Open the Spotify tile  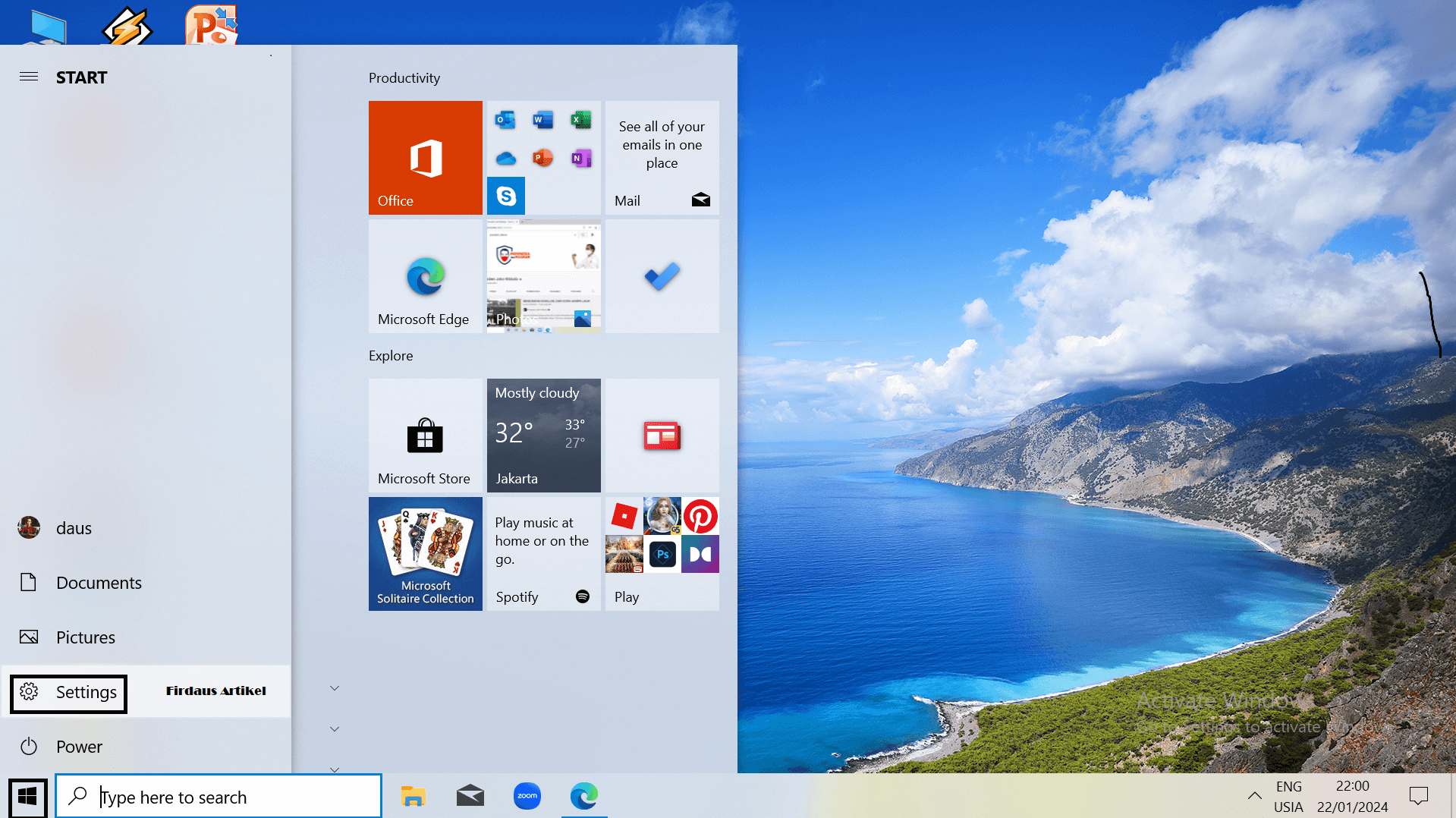tap(544, 554)
